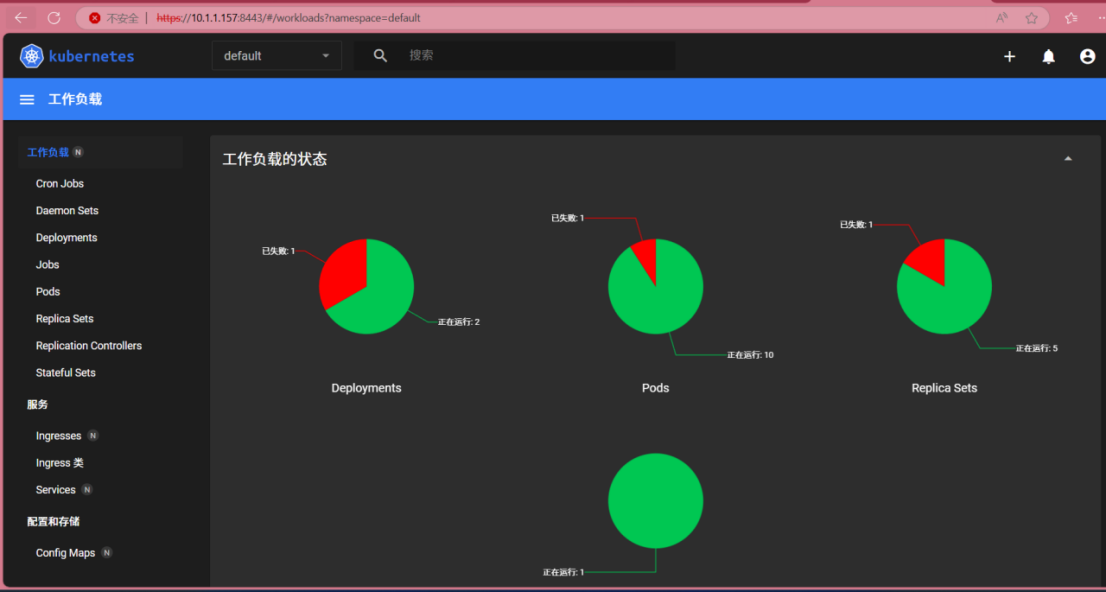Click the '正在运行: 2' label
Screen dimensions: 1106x592
click(x=458, y=322)
